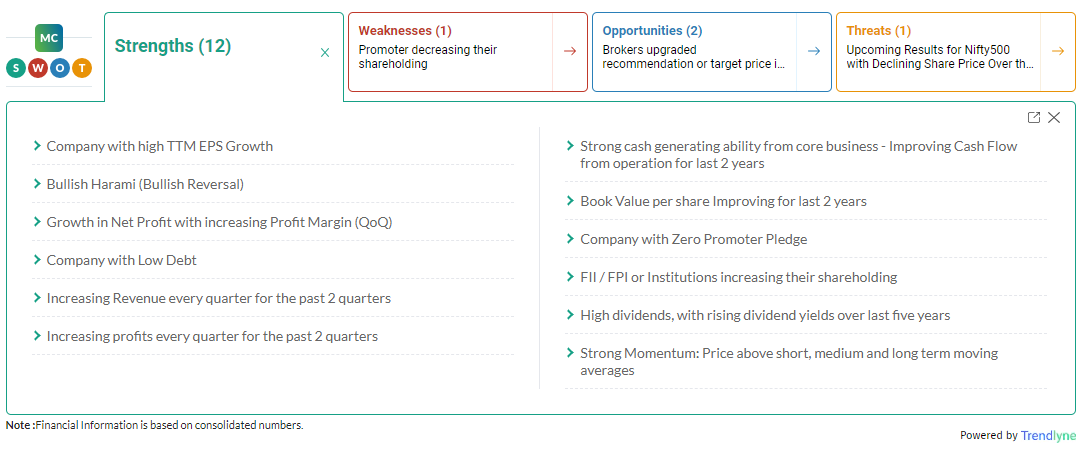1082x452 pixels.
Task: Expand Threats card via orange arrow
Action: [1057, 51]
